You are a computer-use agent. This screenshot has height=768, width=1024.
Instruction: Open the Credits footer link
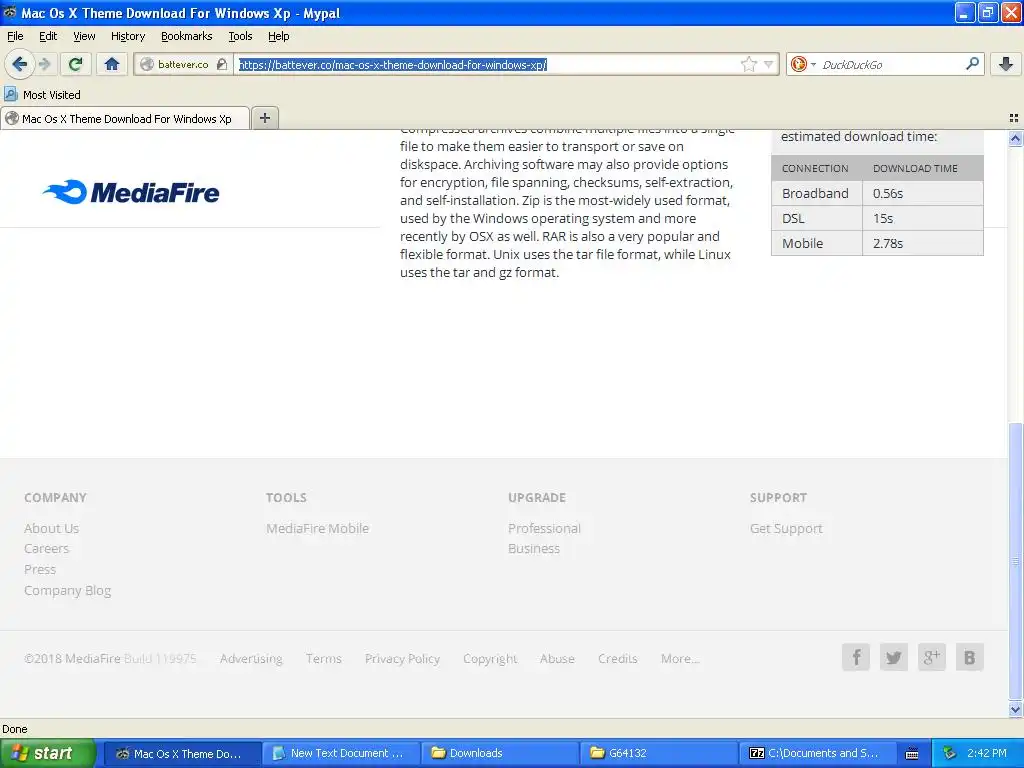click(x=617, y=658)
